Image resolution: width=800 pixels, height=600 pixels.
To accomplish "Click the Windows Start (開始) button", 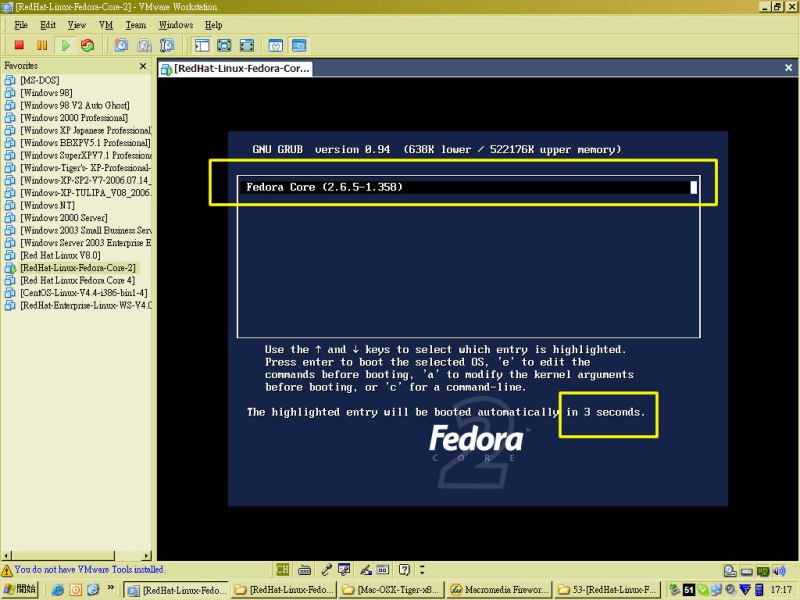I will [x=19, y=589].
